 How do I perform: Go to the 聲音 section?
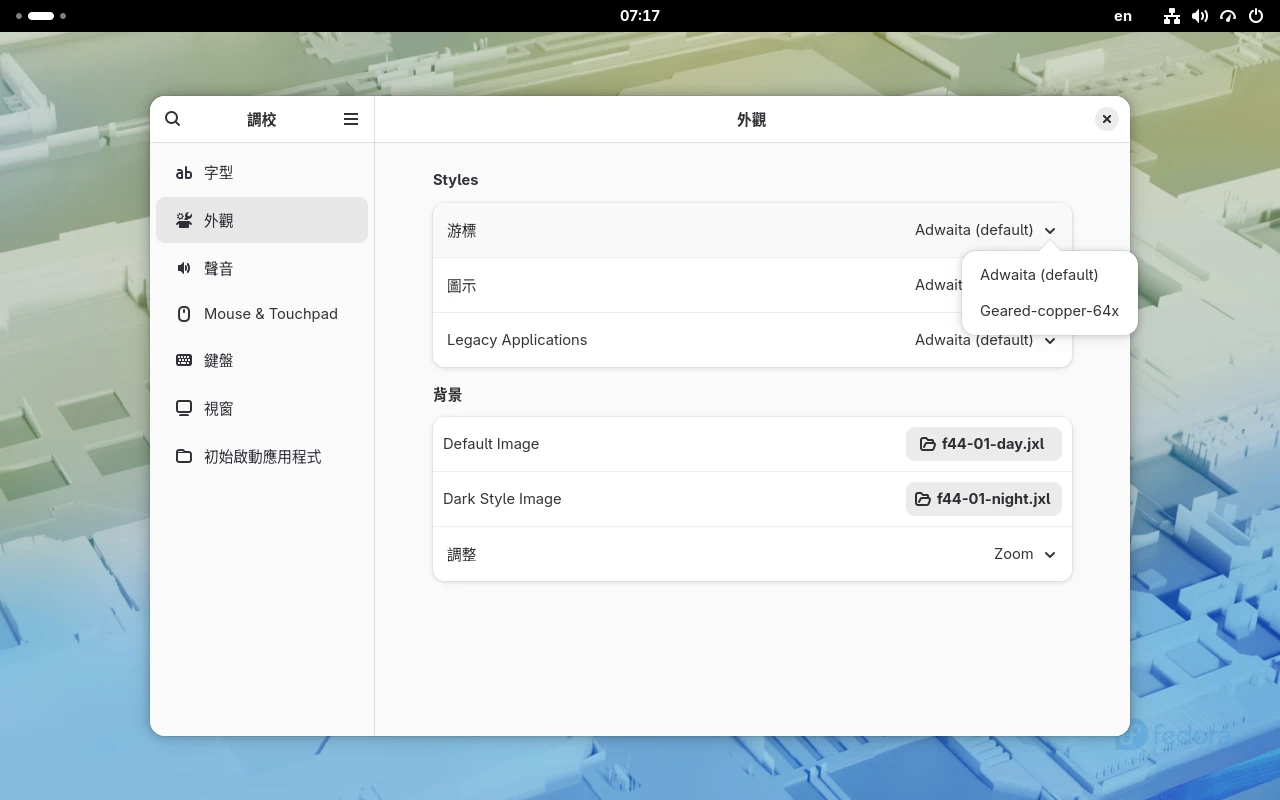[x=262, y=268]
